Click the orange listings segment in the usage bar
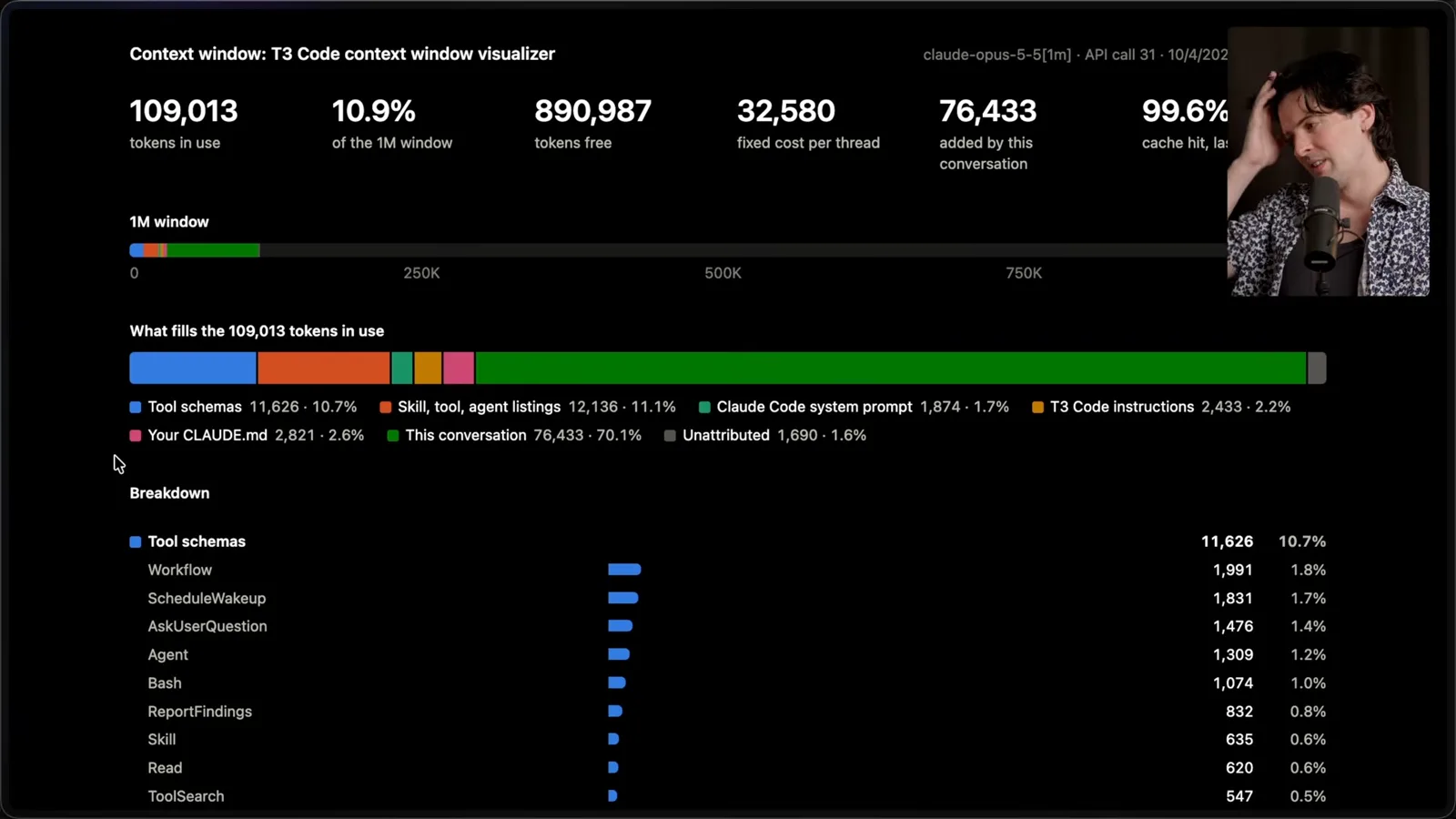This screenshot has height=819, width=1456. tap(324, 369)
